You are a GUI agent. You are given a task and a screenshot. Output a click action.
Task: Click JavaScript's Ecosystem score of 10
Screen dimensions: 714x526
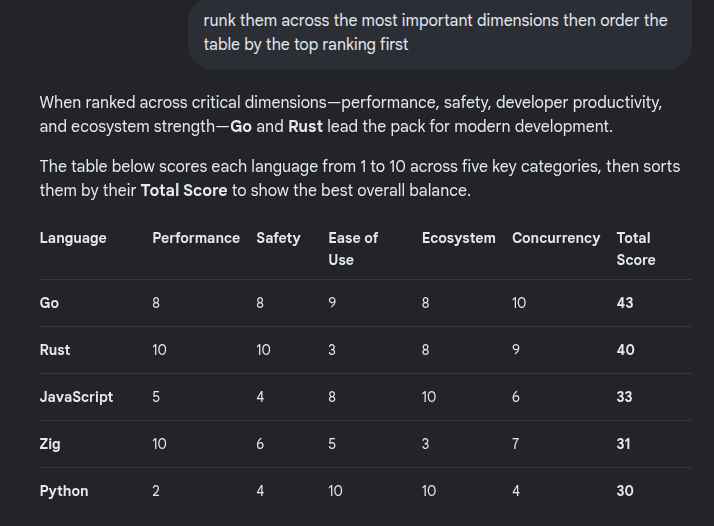[x=429, y=397]
